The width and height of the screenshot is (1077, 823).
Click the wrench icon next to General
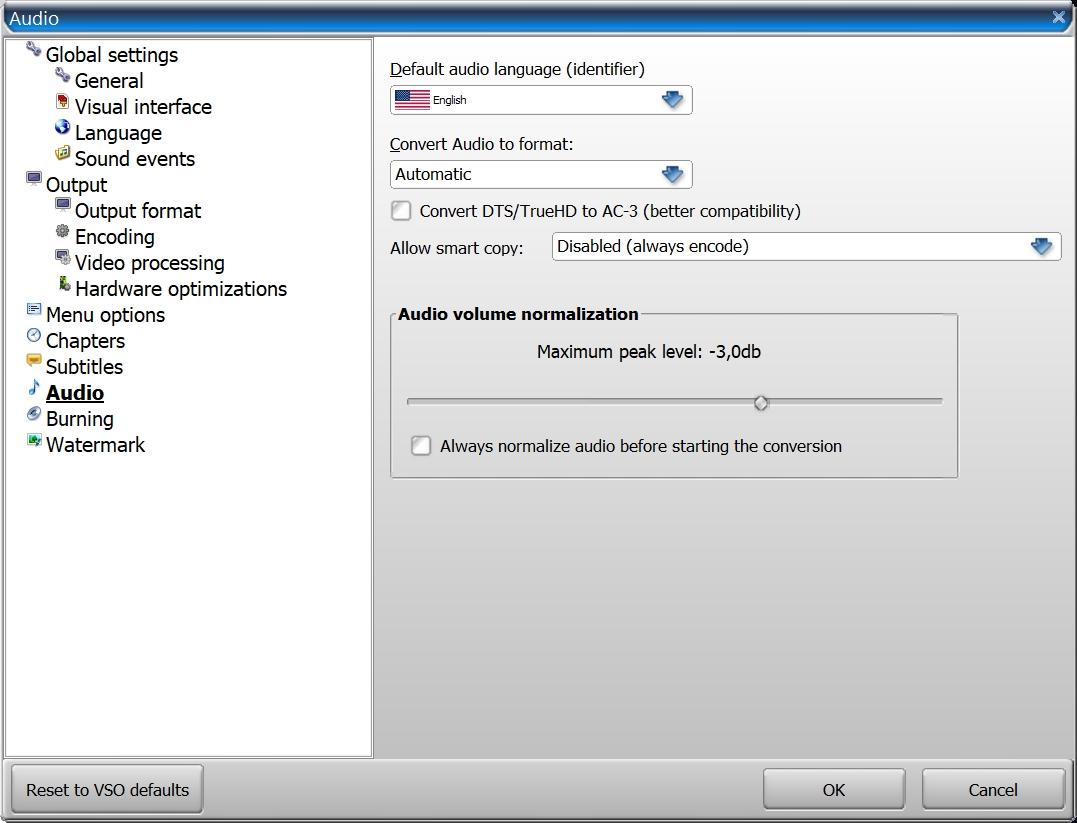(63, 75)
